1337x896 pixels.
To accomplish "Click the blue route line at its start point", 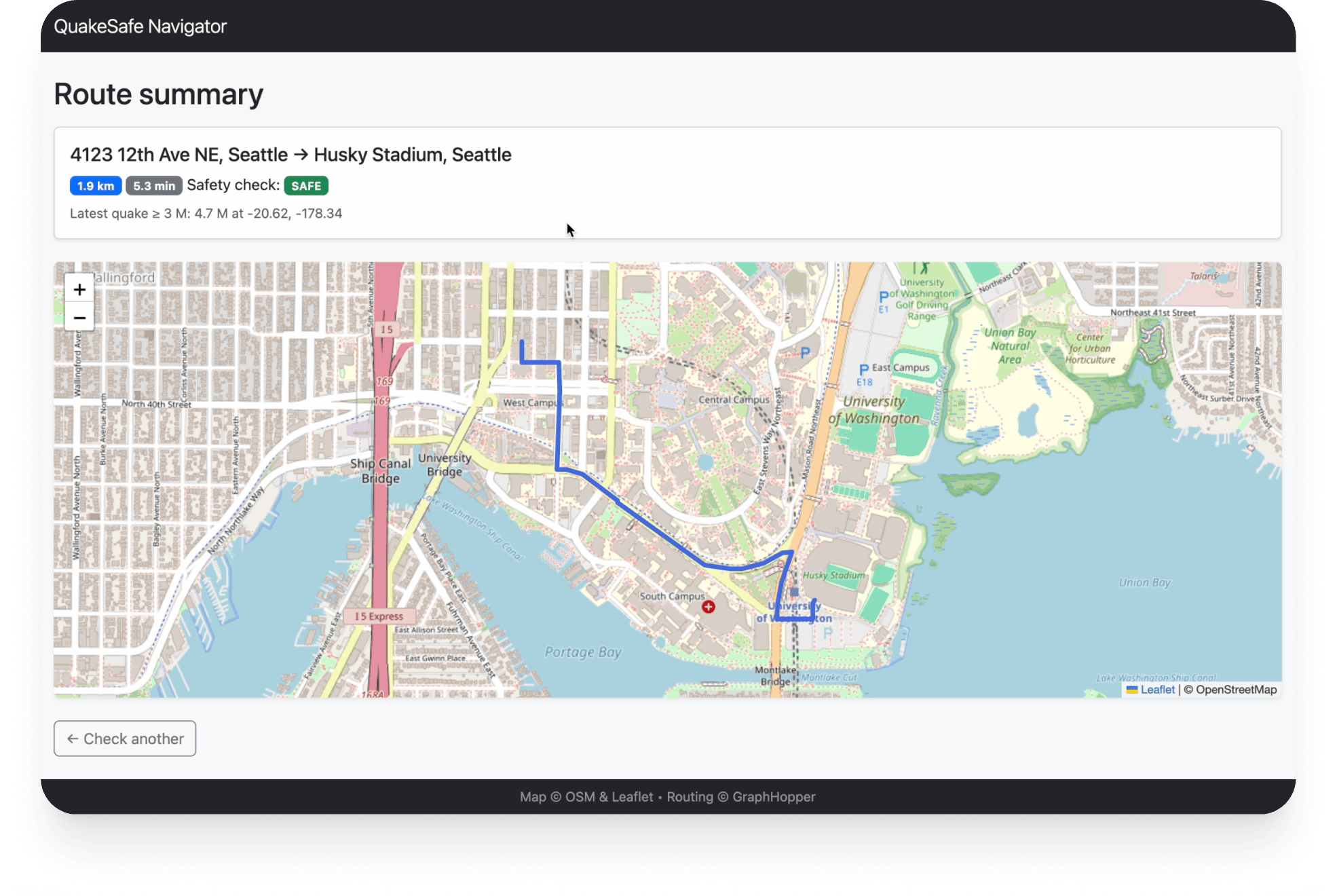I will pos(522,343).
